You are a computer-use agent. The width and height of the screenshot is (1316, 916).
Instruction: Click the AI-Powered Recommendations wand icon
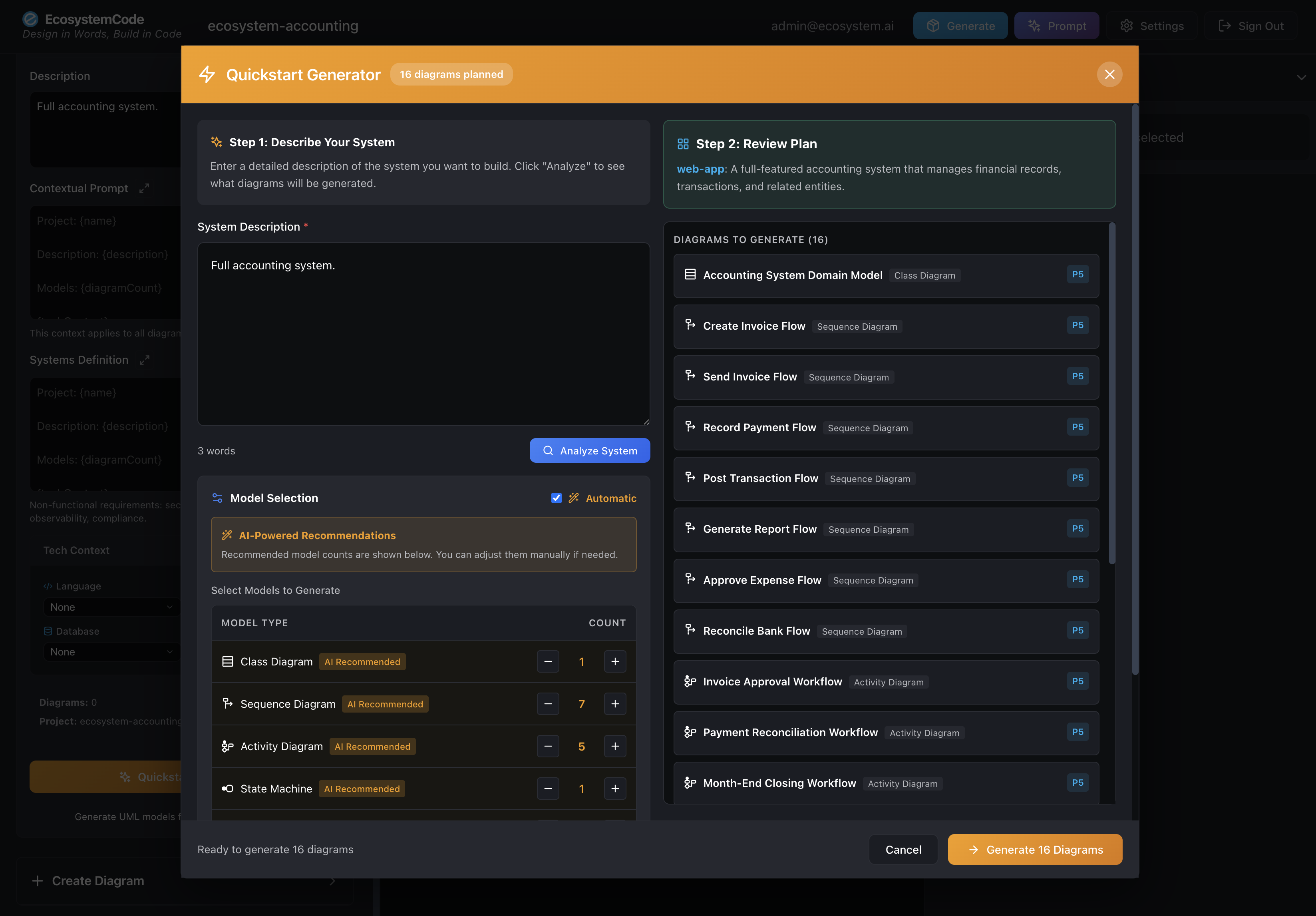point(227,535)
